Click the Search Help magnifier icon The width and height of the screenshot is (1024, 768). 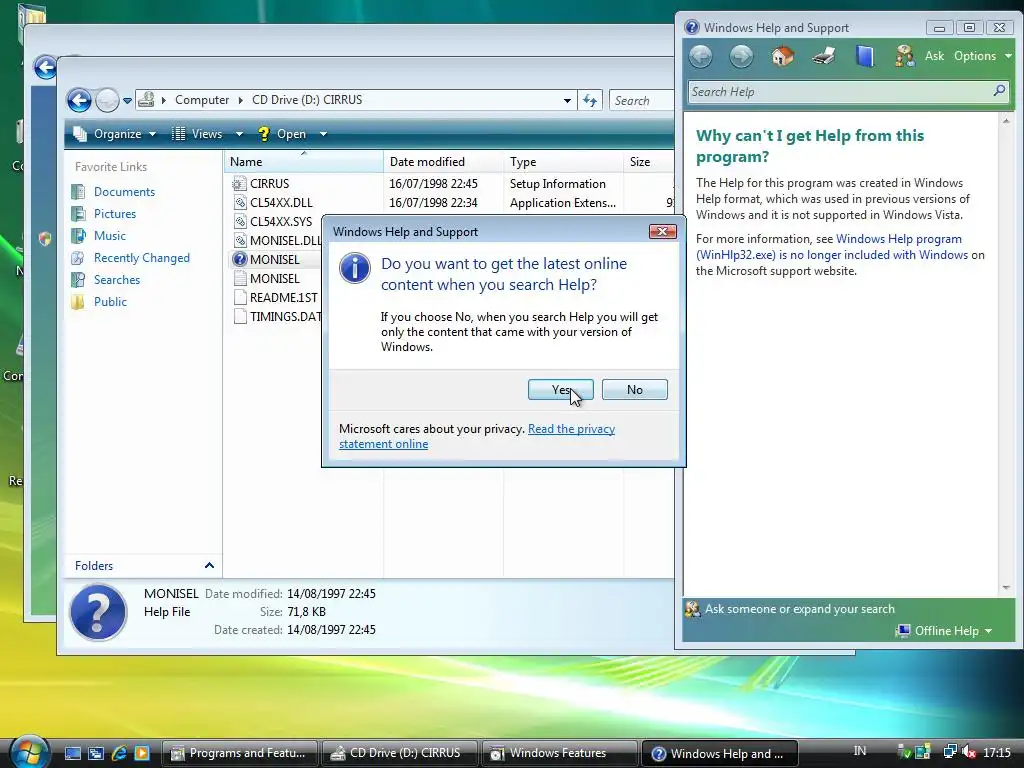click(999, 91)
